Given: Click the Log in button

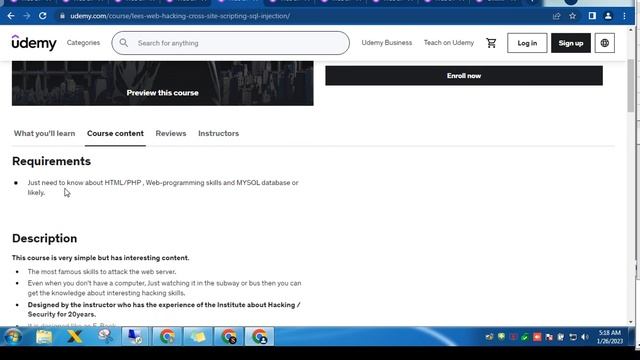Looking at the screenshot, I should [527, 43].
